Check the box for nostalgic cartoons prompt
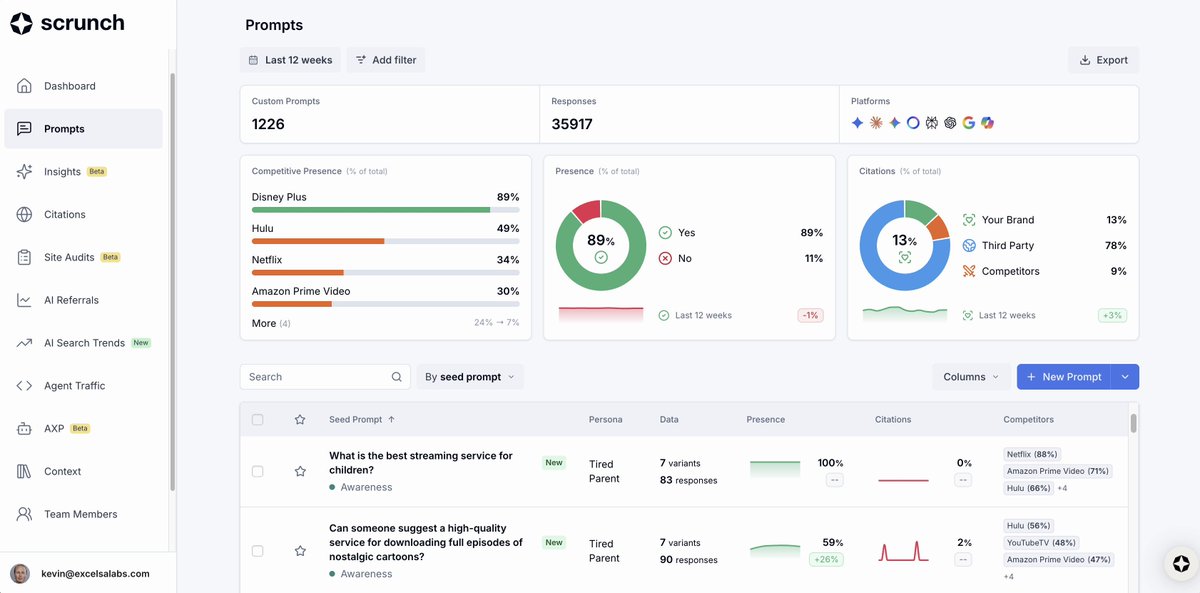This screenshot has height=593, width=1200. pos(258,551)
